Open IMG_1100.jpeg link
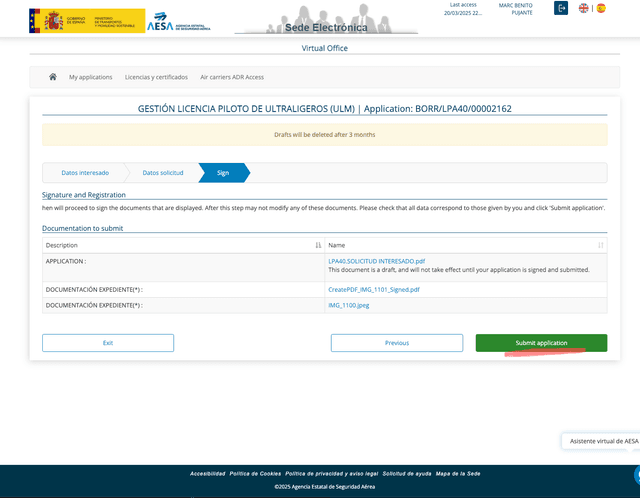Screen dimensions: 640x498 (x=349, y=305)
